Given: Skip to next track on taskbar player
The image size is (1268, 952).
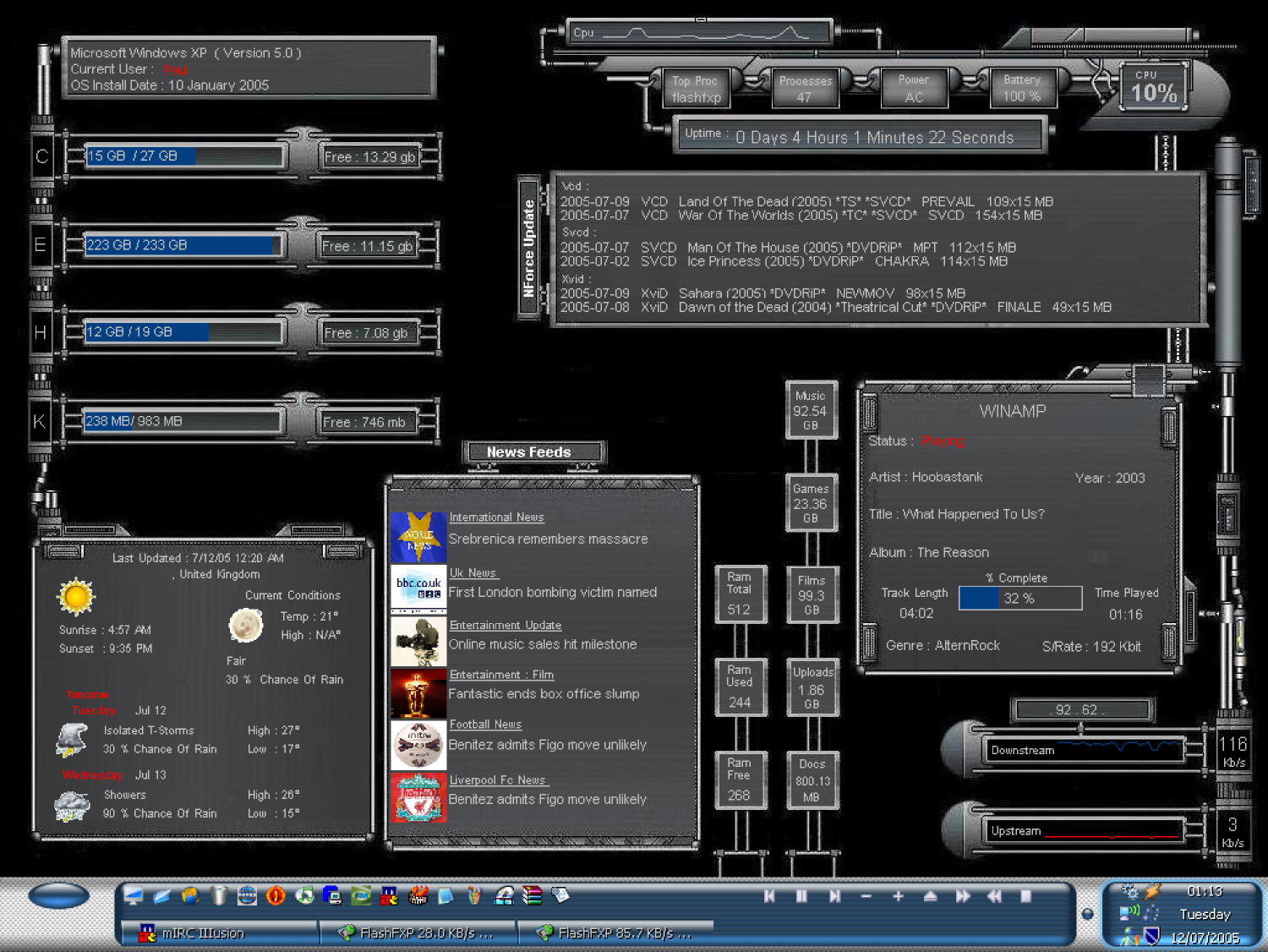Looking at the screenshot, I should click(834, 896).
